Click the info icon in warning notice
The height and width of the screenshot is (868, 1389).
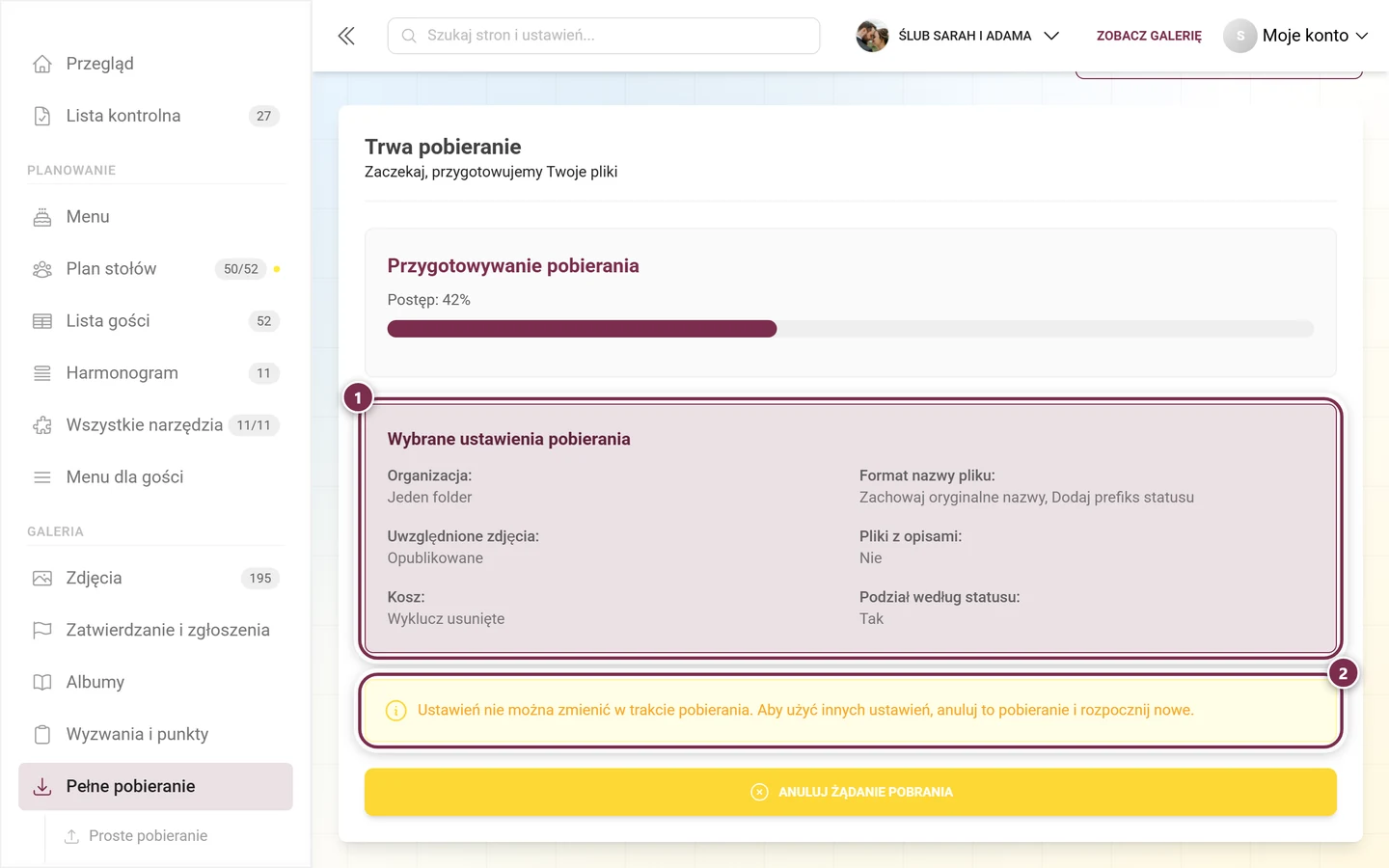coord(395,711)
